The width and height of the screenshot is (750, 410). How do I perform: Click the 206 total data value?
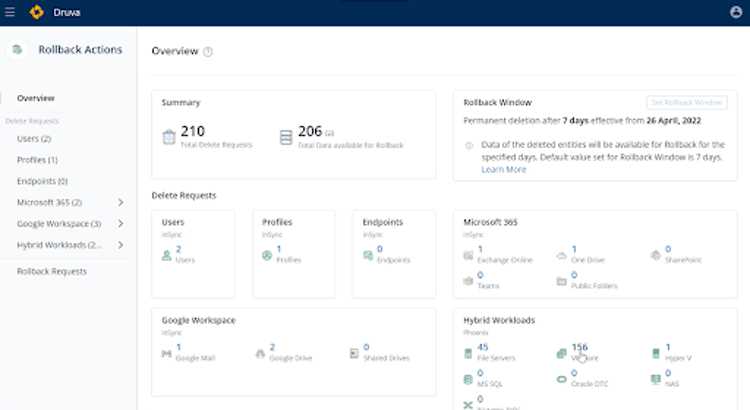coord(310,131)
